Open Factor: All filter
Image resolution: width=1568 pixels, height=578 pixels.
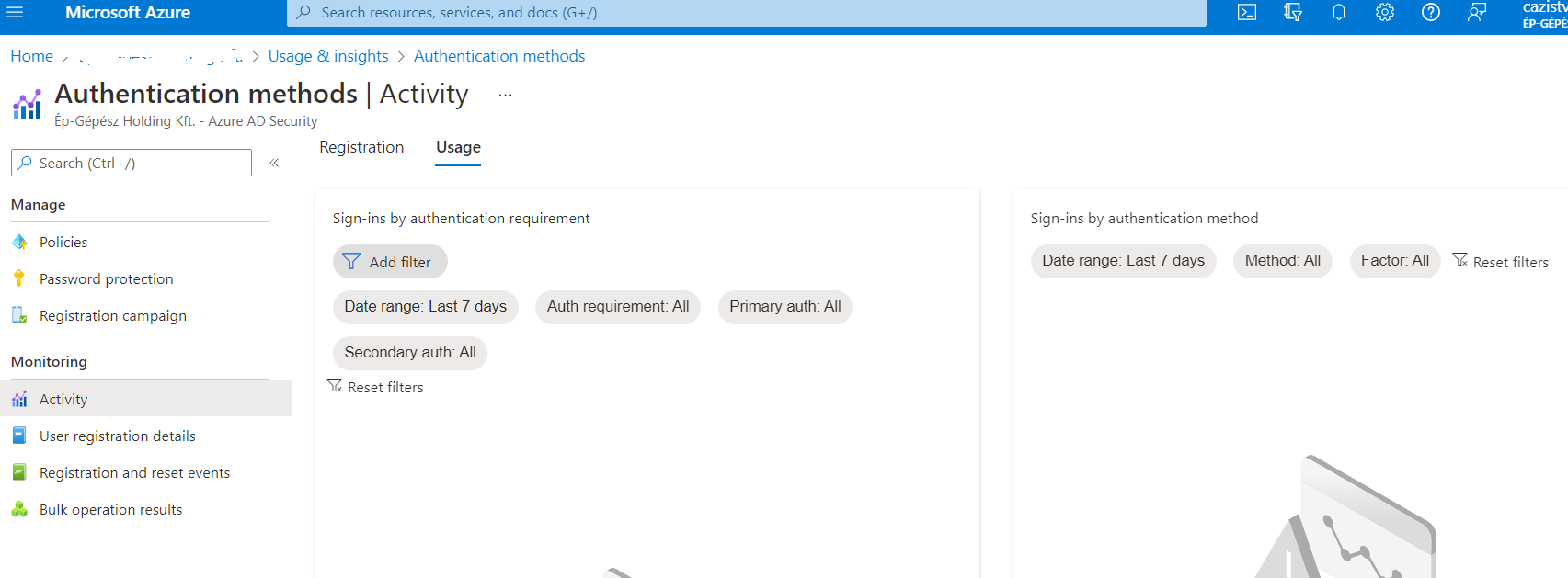pos(1395,261)
